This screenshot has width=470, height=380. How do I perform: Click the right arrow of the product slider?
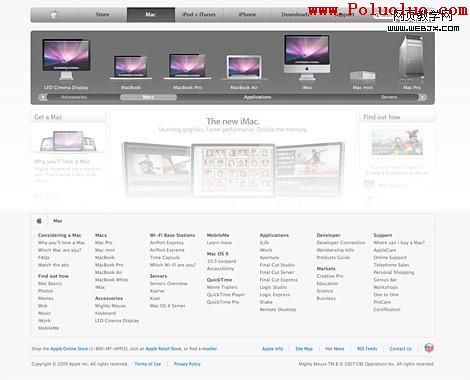(x=423, y=97)
